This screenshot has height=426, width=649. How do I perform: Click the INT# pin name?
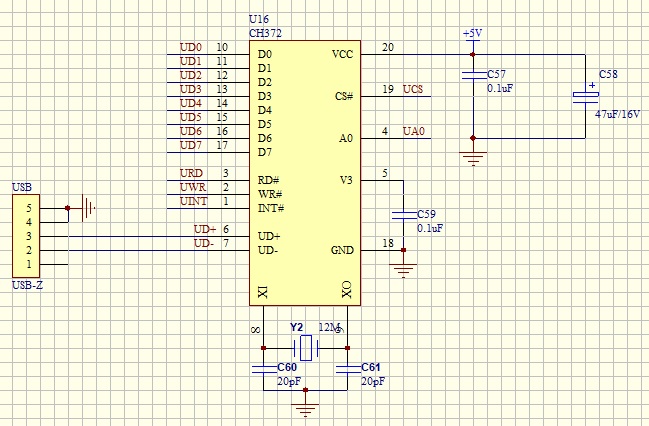click(x=271, y=208)
